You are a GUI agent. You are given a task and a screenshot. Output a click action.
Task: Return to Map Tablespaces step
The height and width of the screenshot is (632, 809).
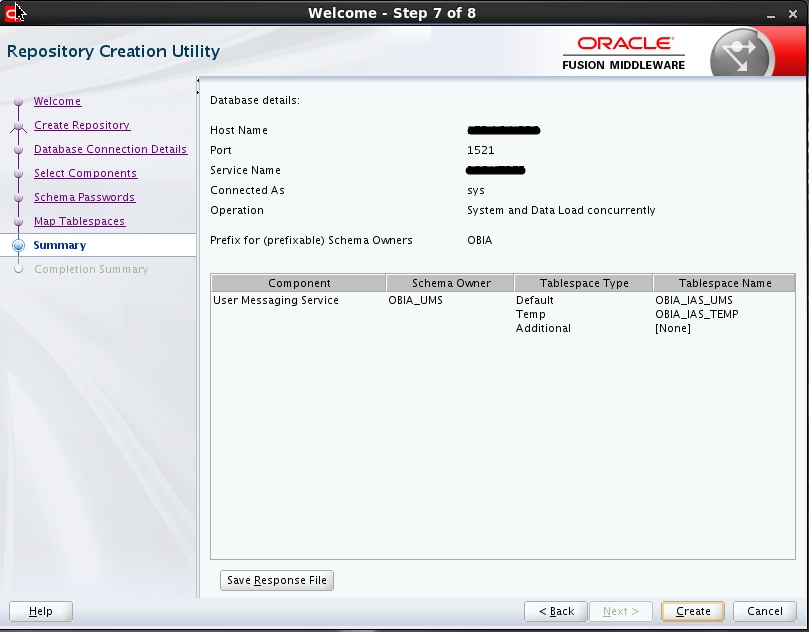point(79,221)
